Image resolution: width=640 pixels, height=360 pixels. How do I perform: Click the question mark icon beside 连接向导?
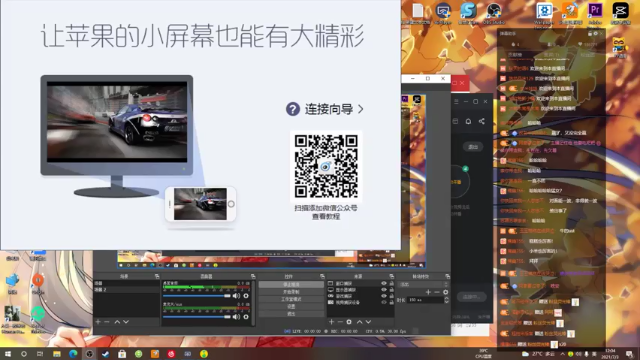[293, 109]
